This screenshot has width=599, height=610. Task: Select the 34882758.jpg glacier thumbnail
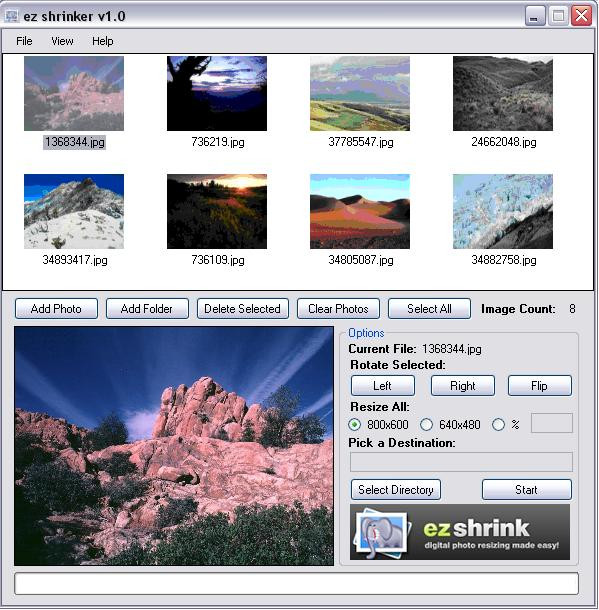tap(503, 212)
